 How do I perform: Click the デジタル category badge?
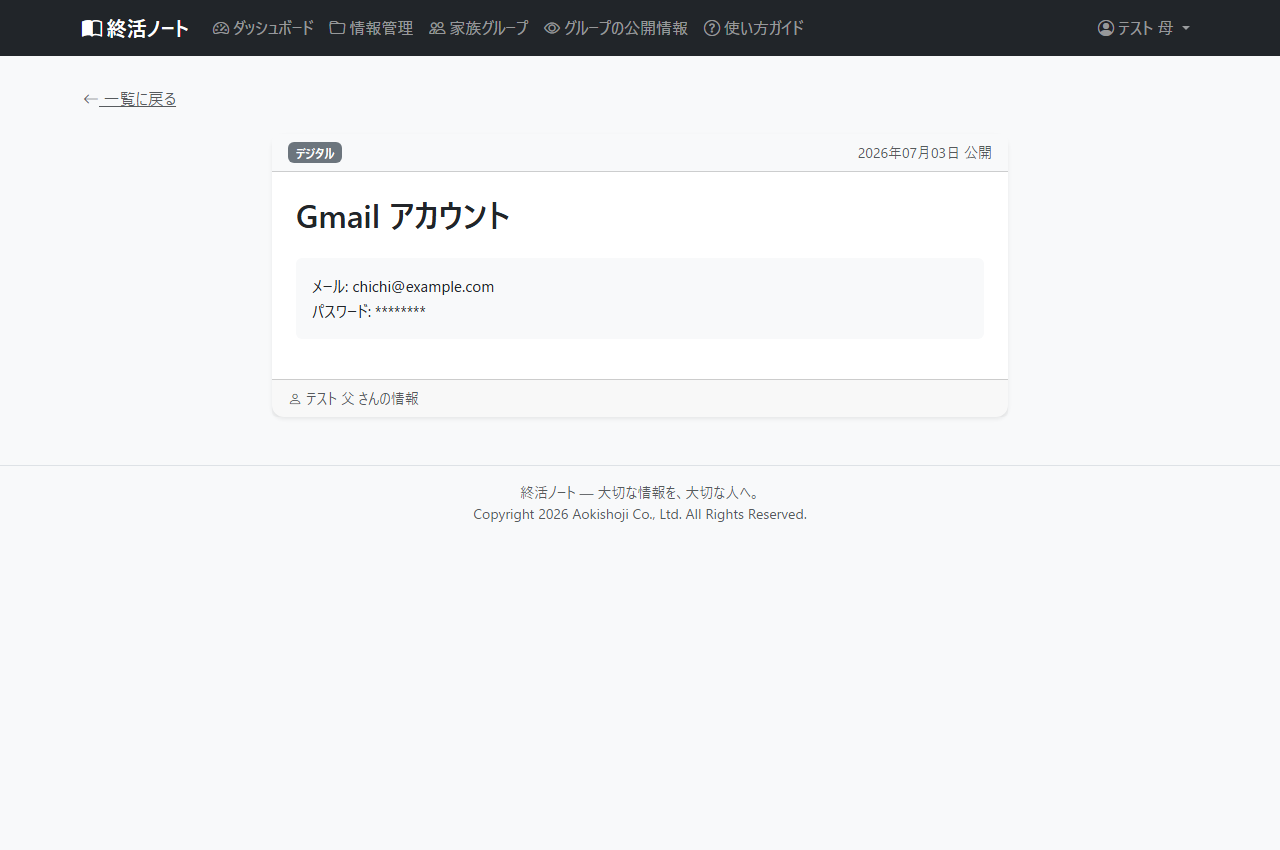(315, 153)
